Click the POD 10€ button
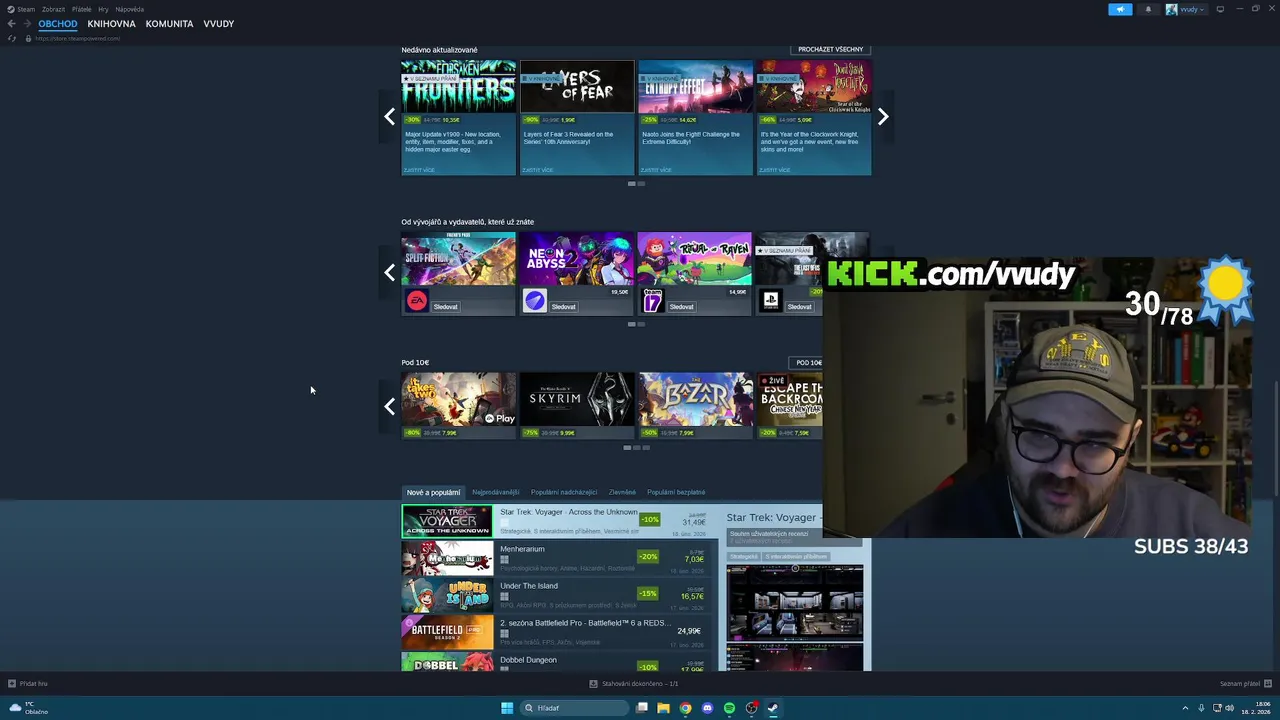The height and width of the screenshot is (720, 1280). [808, 363]
